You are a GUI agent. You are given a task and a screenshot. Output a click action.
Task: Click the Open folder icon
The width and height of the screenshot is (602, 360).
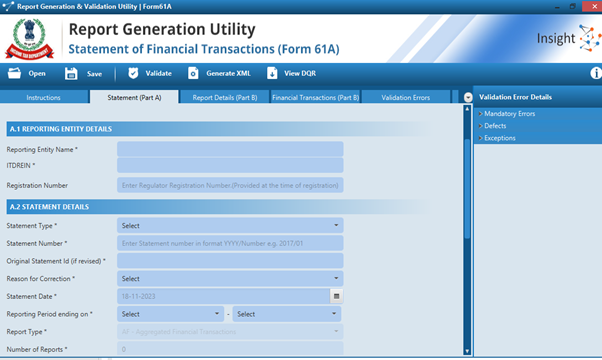tap(15, 73)
